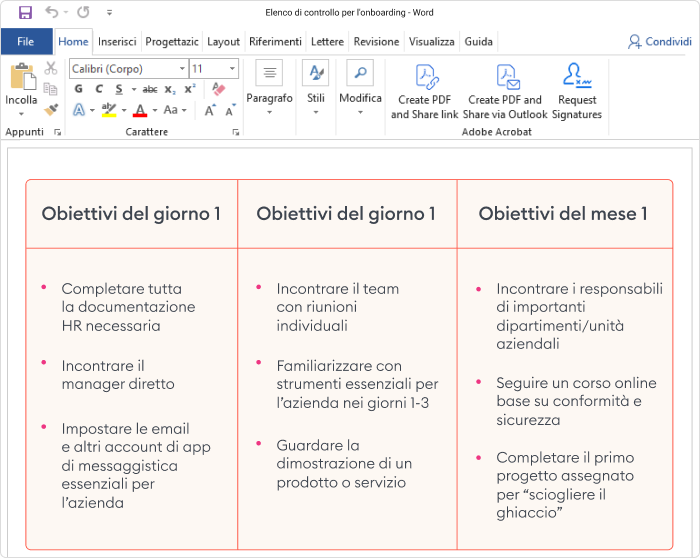Open the Stili styles menu

316,87
